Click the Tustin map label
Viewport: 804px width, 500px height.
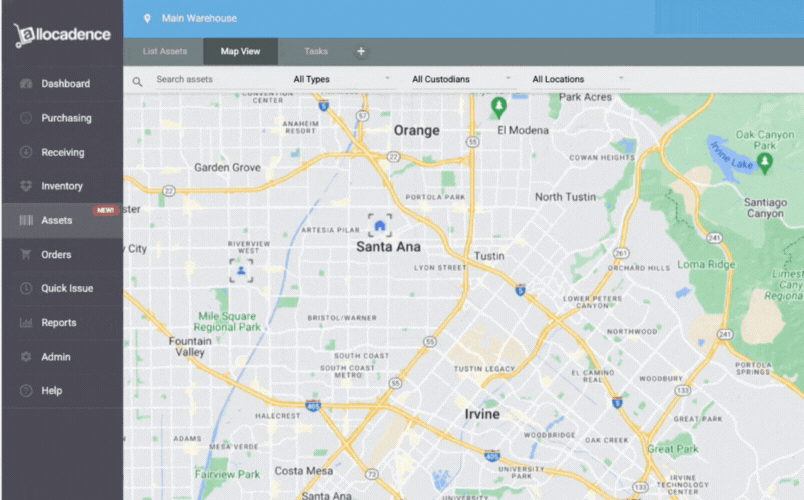[489, 256]
